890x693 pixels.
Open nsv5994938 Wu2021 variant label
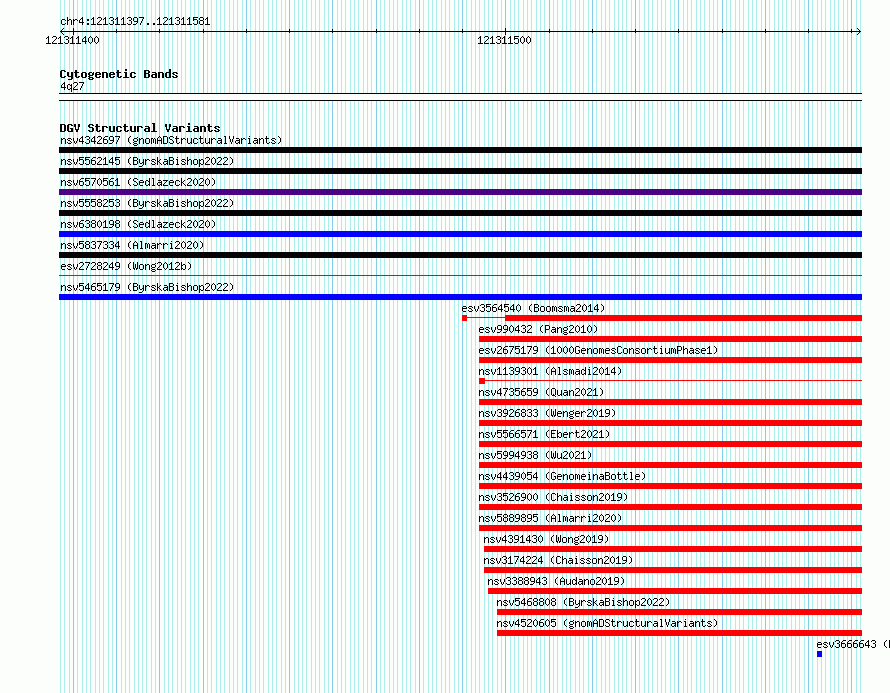coord(535,455)
